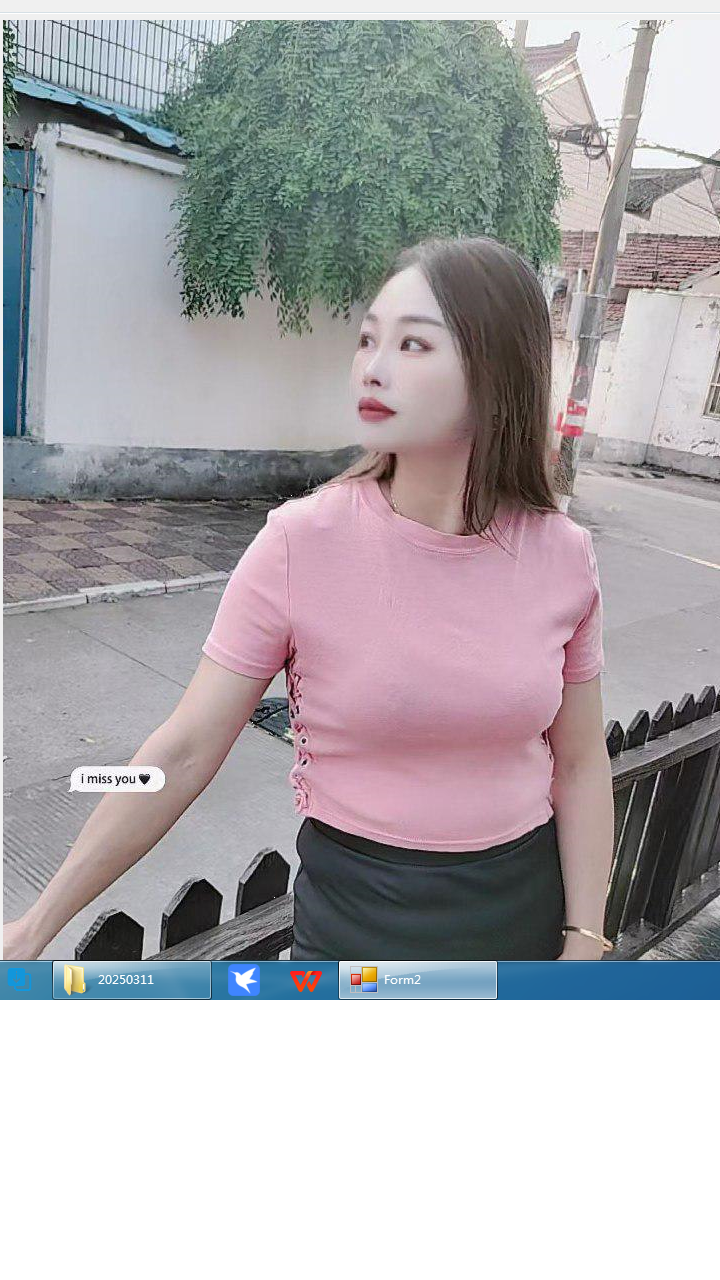720x1280 pixels.
Task: Launch WPS Office from the taskbar
Action: (305, 981)
